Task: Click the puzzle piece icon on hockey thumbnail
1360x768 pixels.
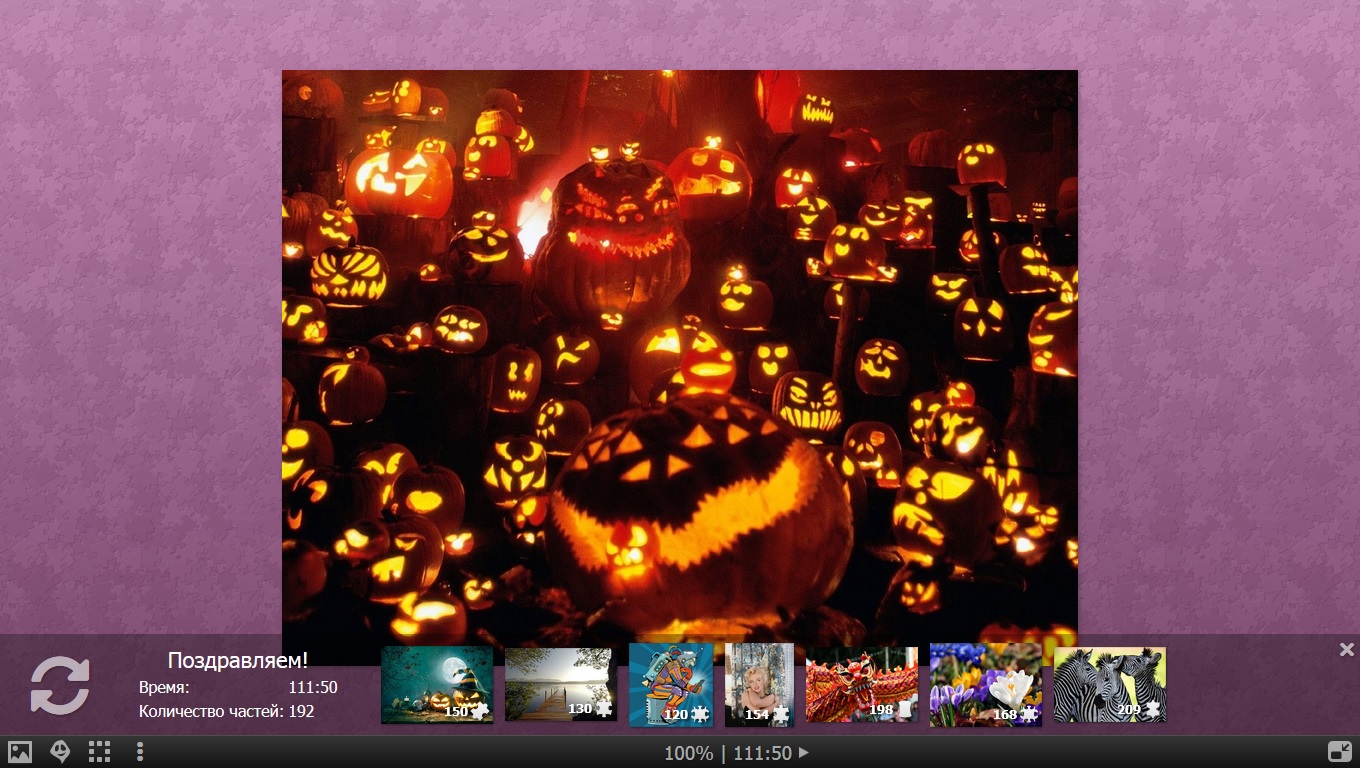Action: coord(700,714)
